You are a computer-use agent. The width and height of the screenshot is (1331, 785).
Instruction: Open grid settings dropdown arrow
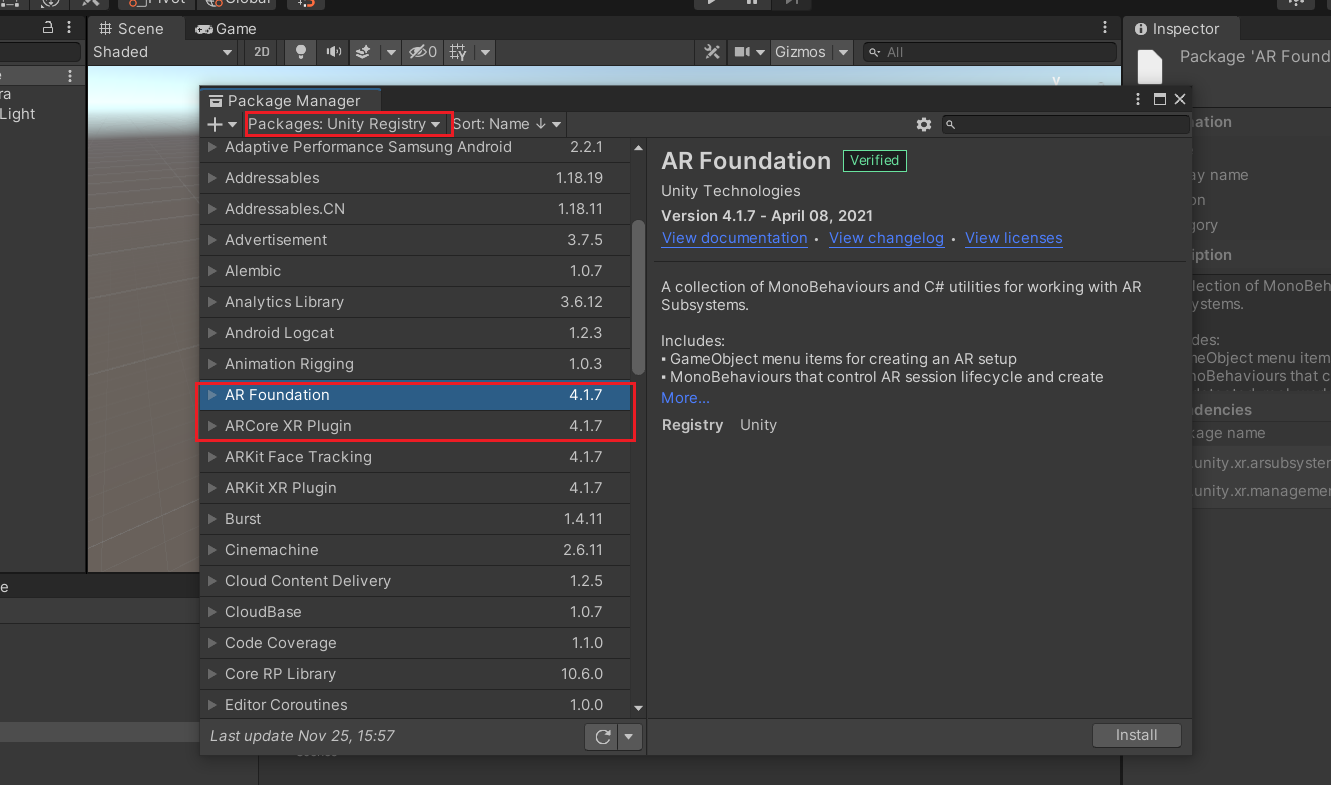[485, 52]
